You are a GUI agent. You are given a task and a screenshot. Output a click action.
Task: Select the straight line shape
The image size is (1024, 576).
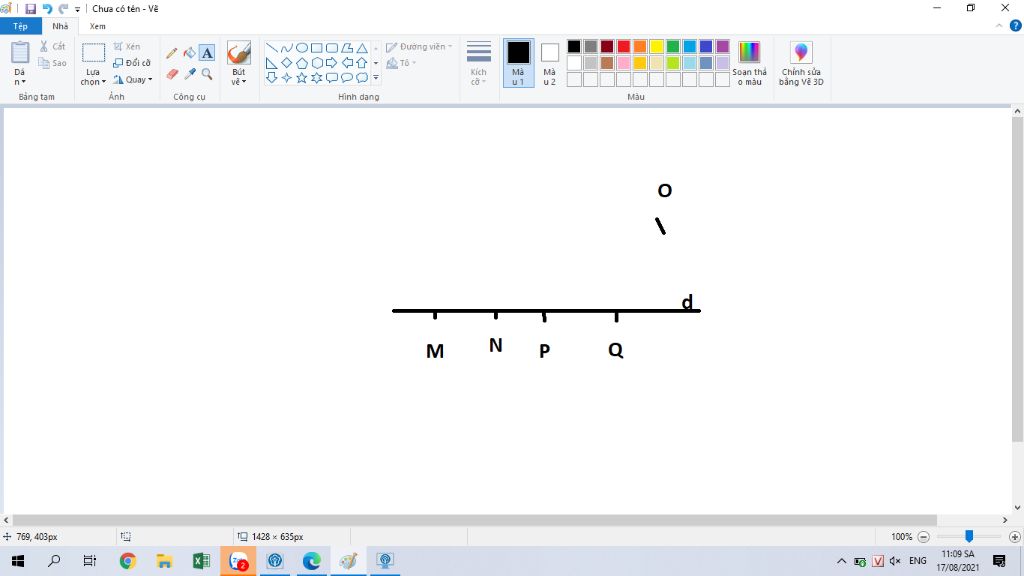[x=272, y=48]
